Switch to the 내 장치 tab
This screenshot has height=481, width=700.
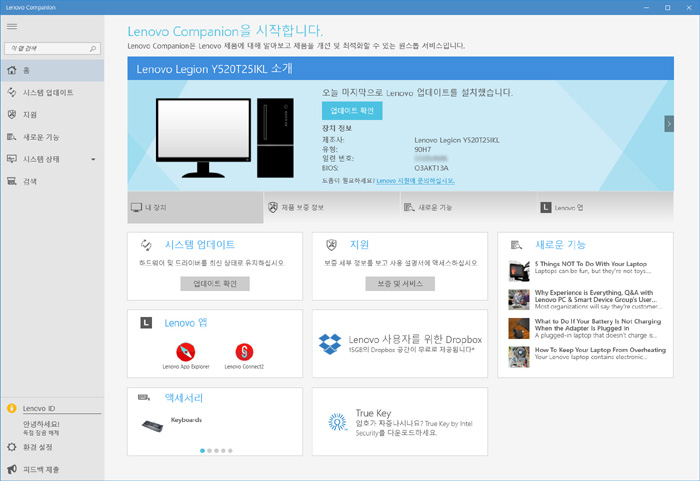(196, 208)
